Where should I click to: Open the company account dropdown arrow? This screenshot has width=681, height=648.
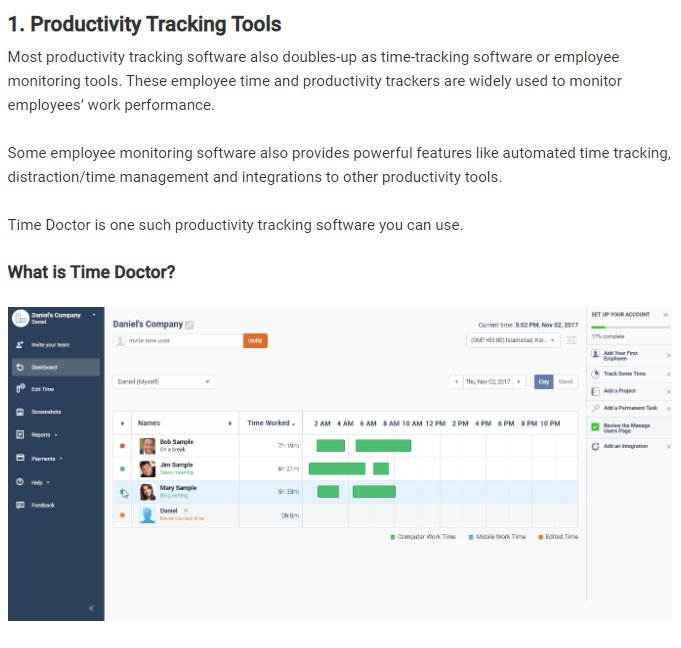[94, 315]
